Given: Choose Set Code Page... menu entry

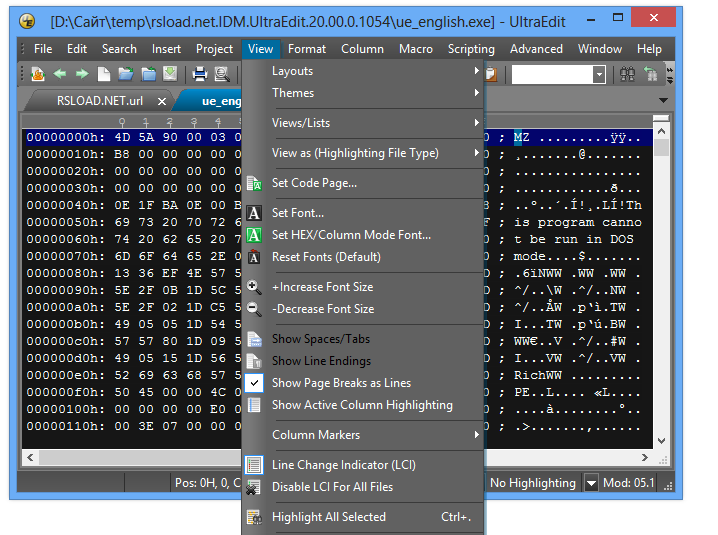Looking at the screenshot, I should (314, 183).
